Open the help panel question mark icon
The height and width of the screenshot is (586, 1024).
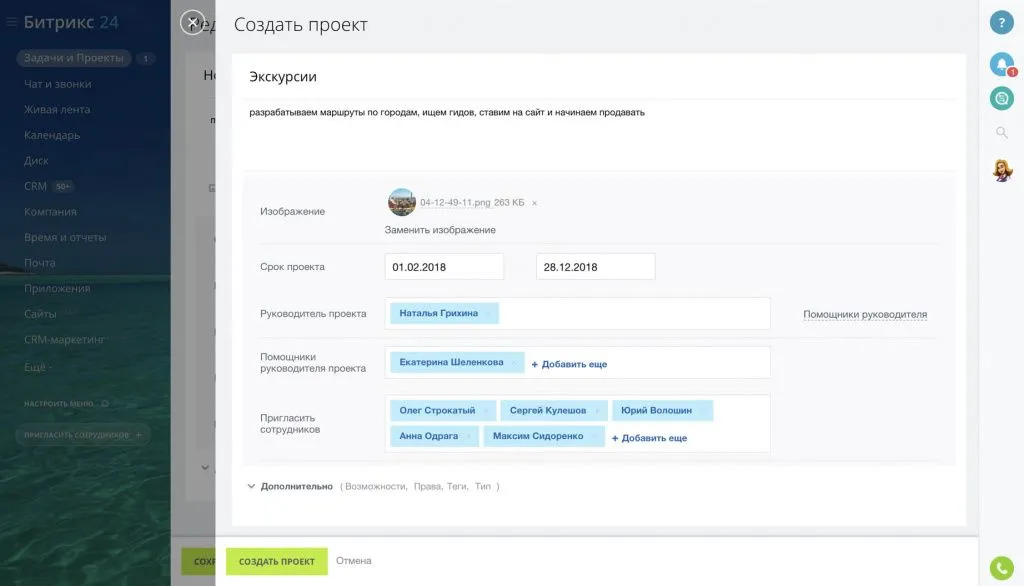(x=1002, y=22)
